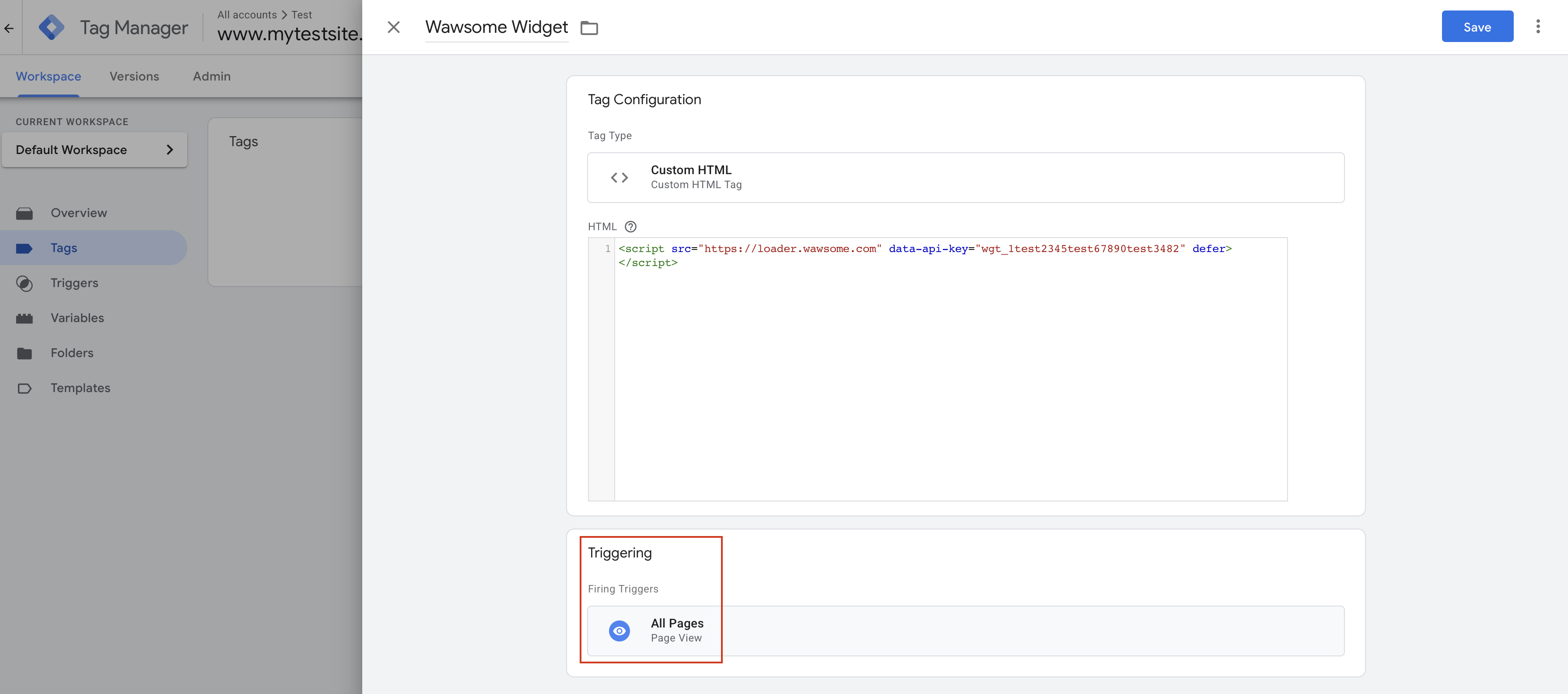Edit the Wawsome Widget tag name
This screenshot has width=1568, height=694.
pos(496,28)
